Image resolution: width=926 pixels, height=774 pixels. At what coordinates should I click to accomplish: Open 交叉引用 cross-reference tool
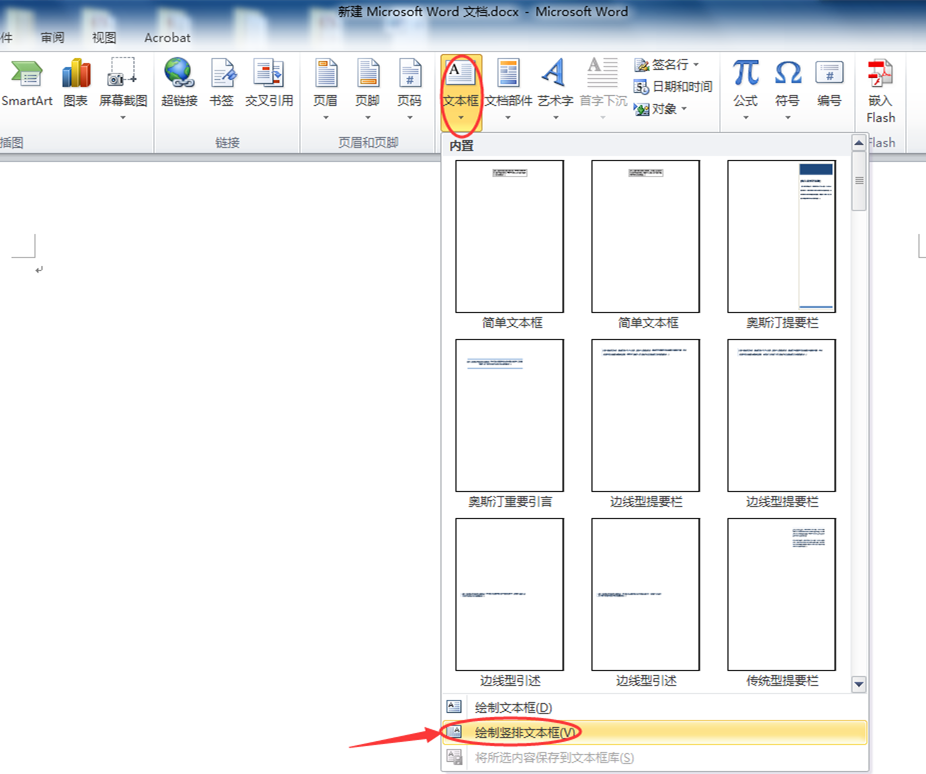pyautogui.click(x=269, y=83)
